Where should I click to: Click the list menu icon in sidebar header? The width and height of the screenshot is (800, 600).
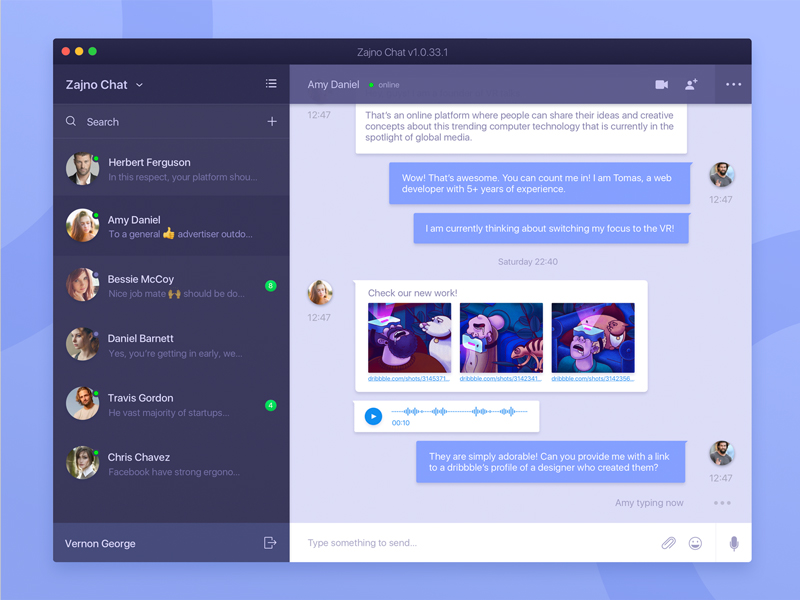point(271,84)
